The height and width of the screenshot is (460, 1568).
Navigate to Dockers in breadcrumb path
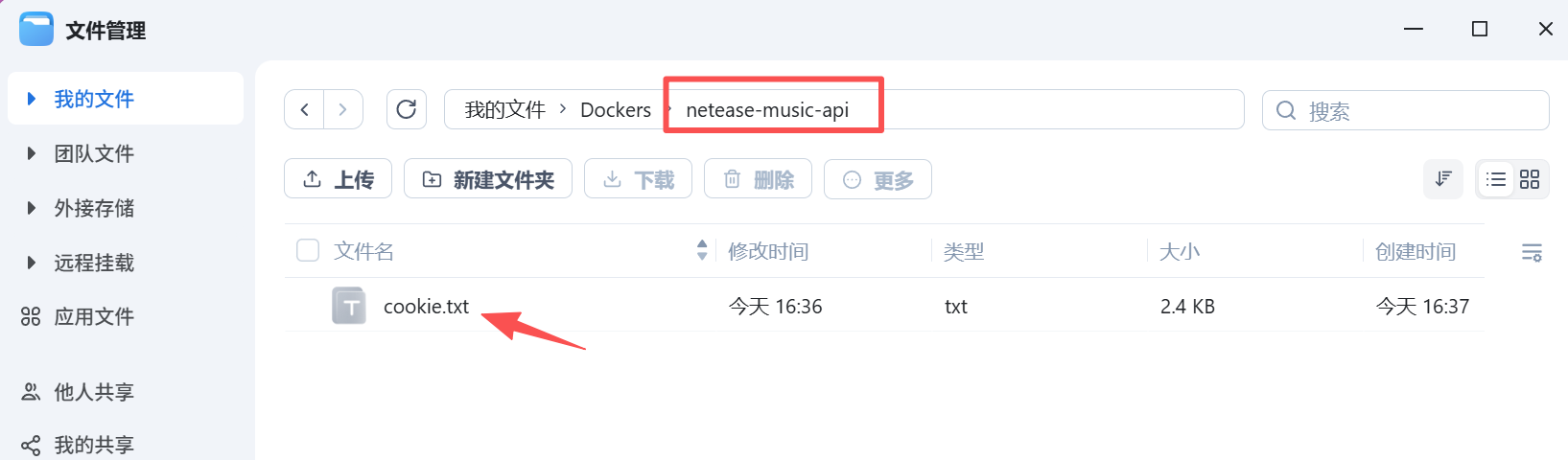tap(615, 110)
